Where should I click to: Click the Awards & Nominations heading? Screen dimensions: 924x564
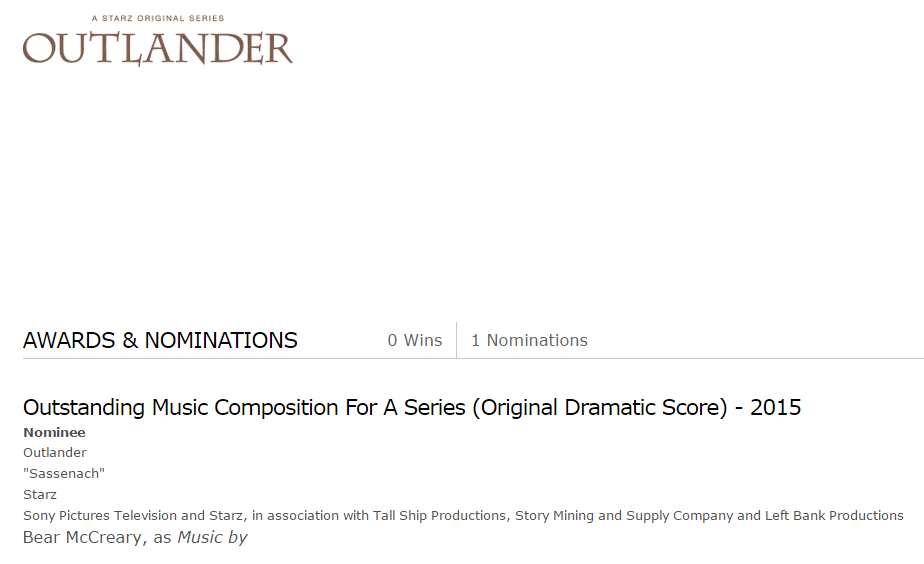[x=160, y=341]
